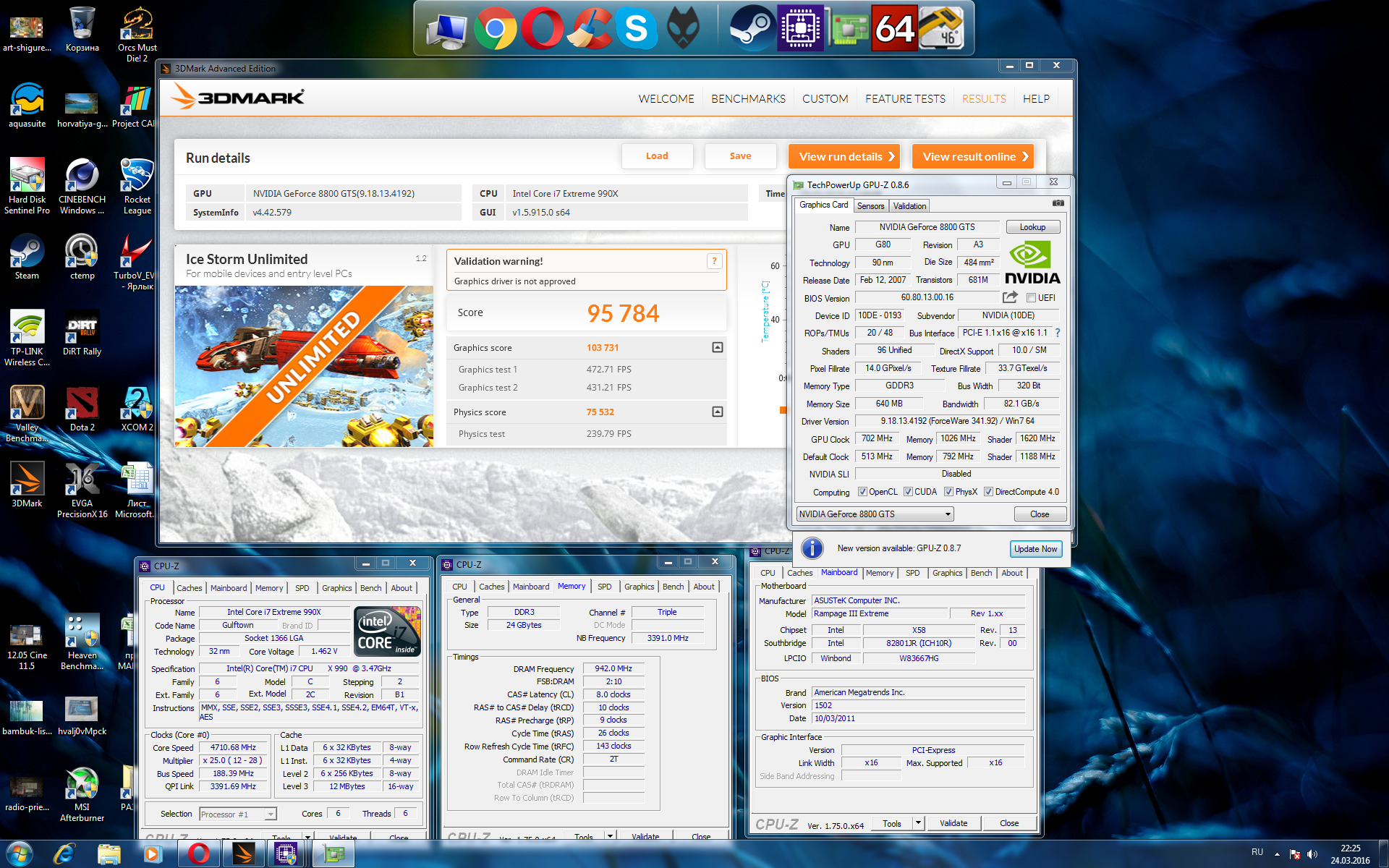This screenshot has height=868, width=1389.
Task: Open the HELP tab in 3DMark
Action: (1036, 99)
